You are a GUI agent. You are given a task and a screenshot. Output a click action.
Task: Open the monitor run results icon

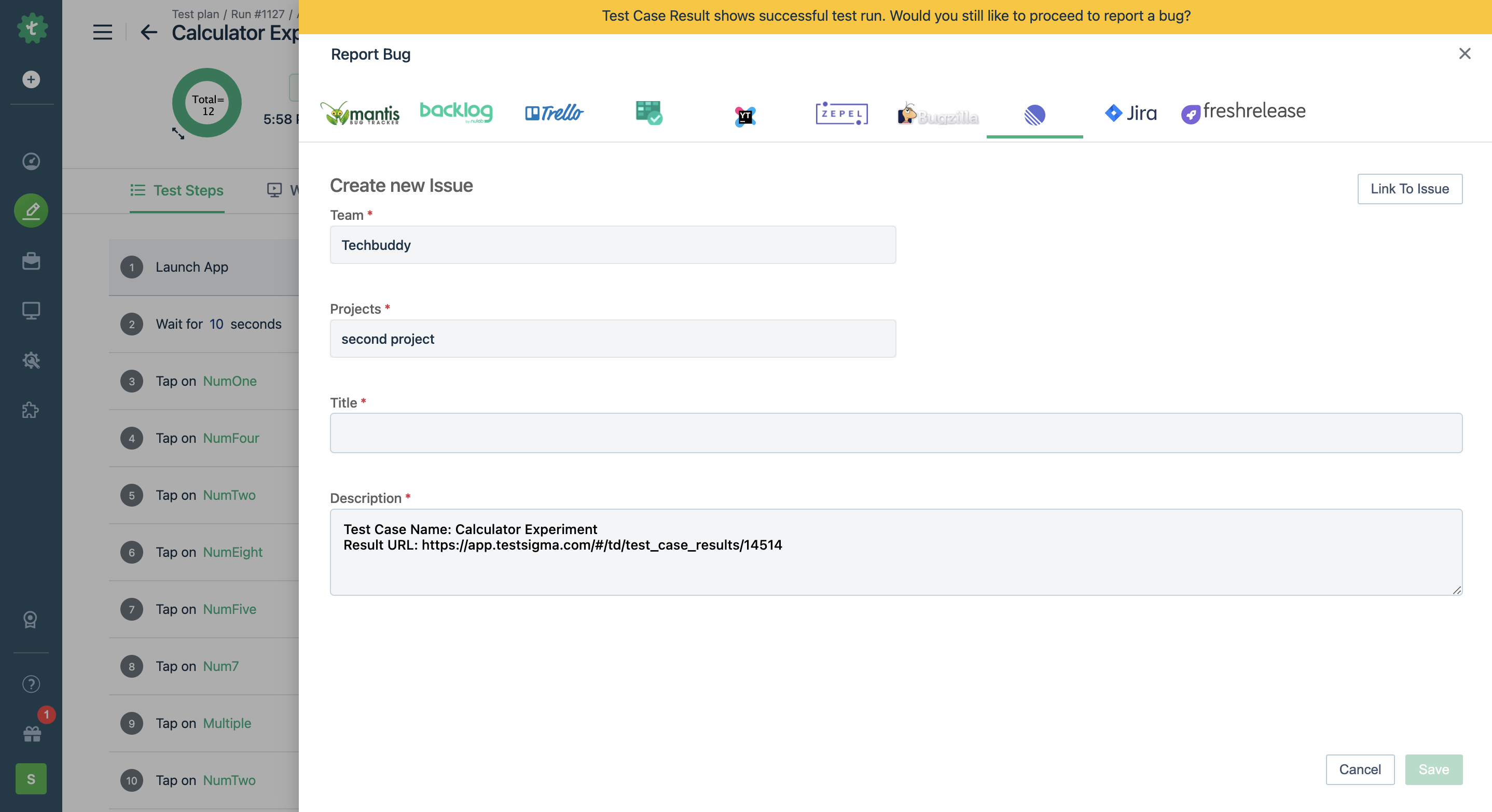point(31,311)
